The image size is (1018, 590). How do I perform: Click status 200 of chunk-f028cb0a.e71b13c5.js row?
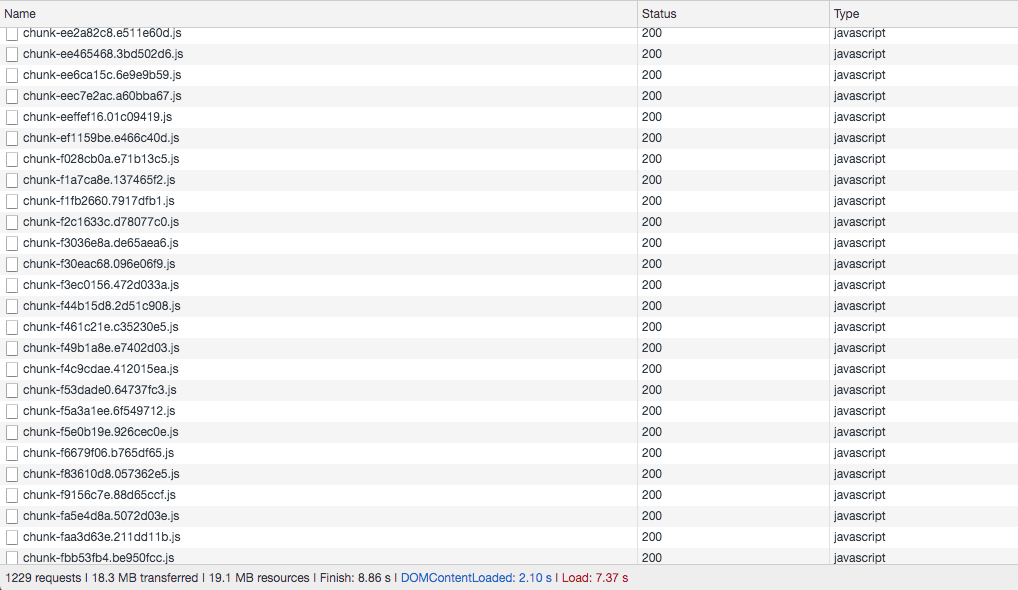652,159
